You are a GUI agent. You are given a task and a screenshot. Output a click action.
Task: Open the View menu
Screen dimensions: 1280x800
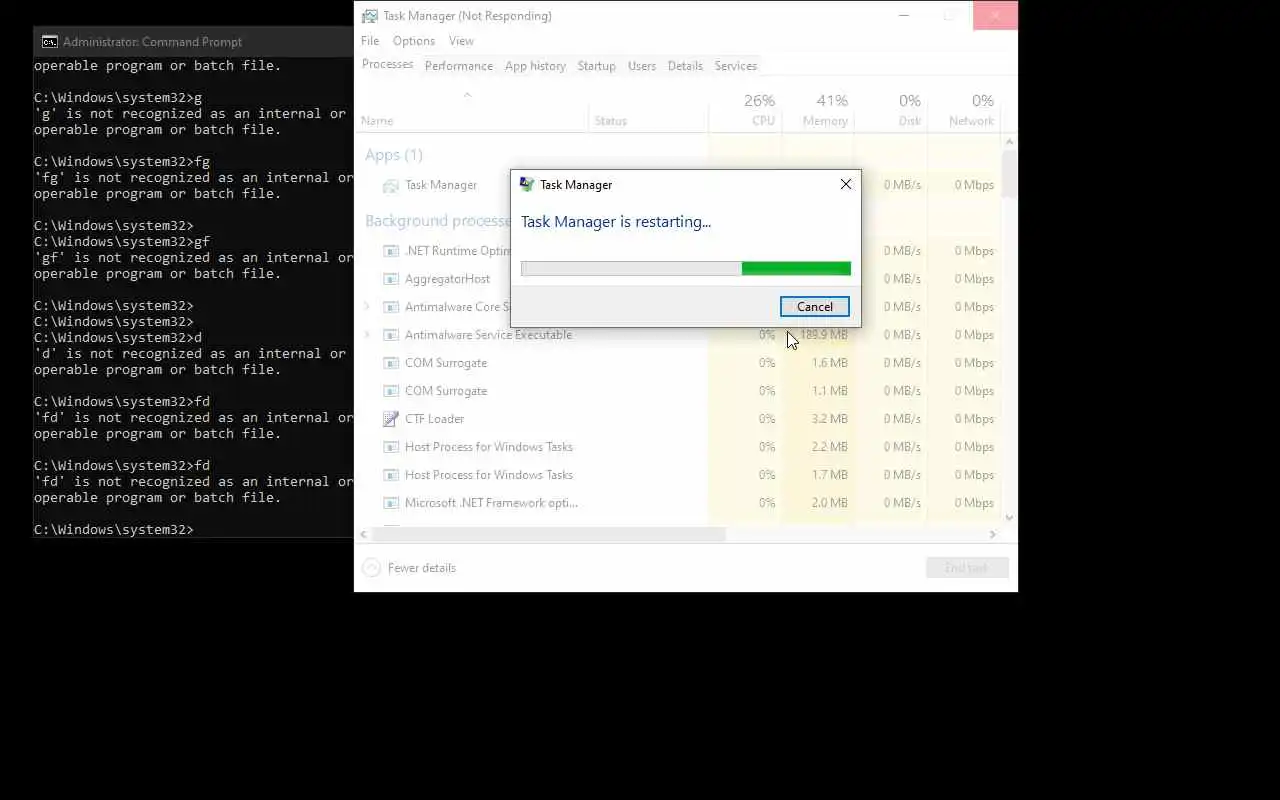[x=461, y=41]
